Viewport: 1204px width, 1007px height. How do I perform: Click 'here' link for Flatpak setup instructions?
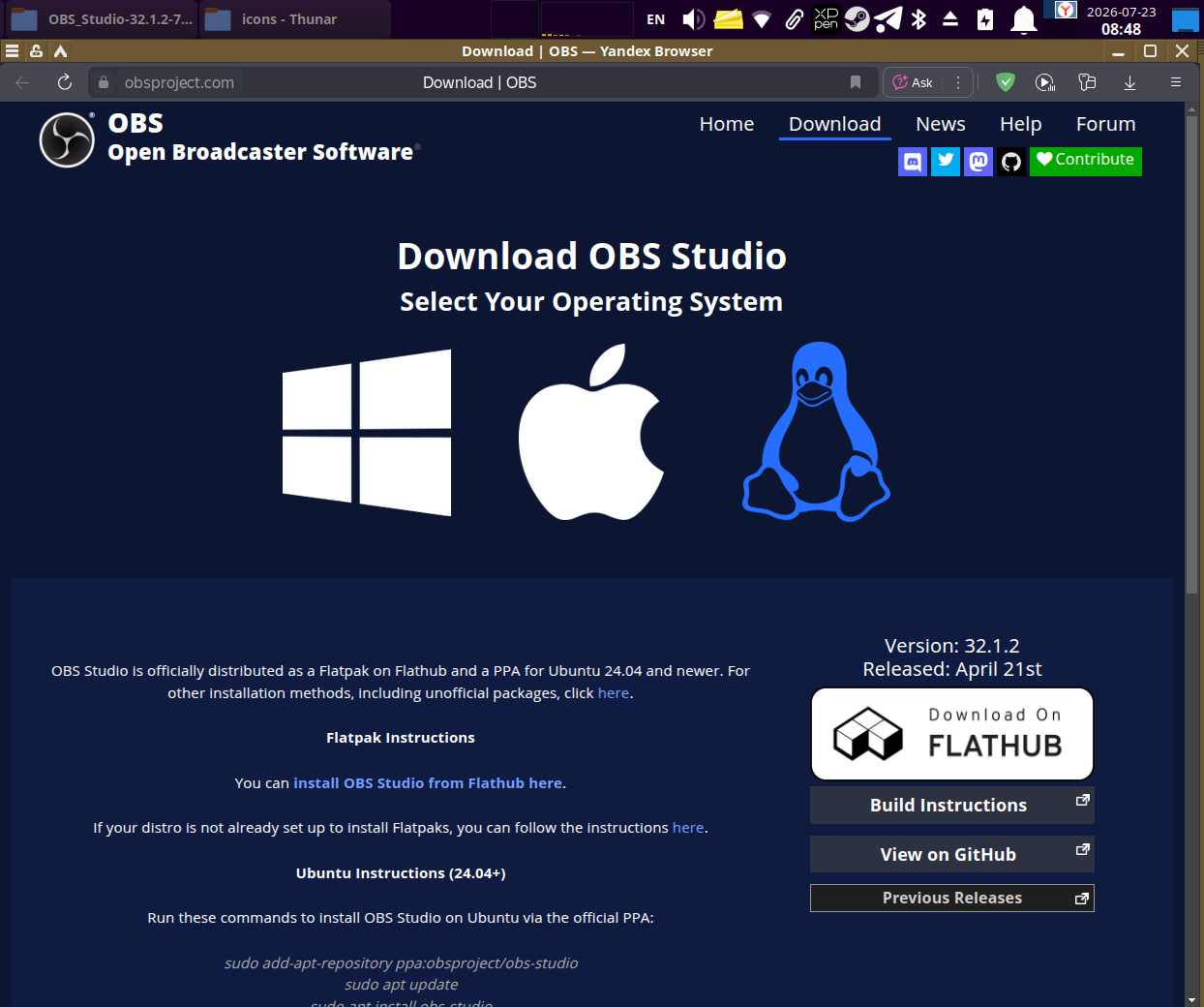pyautogui.click(x=688, y=828)
